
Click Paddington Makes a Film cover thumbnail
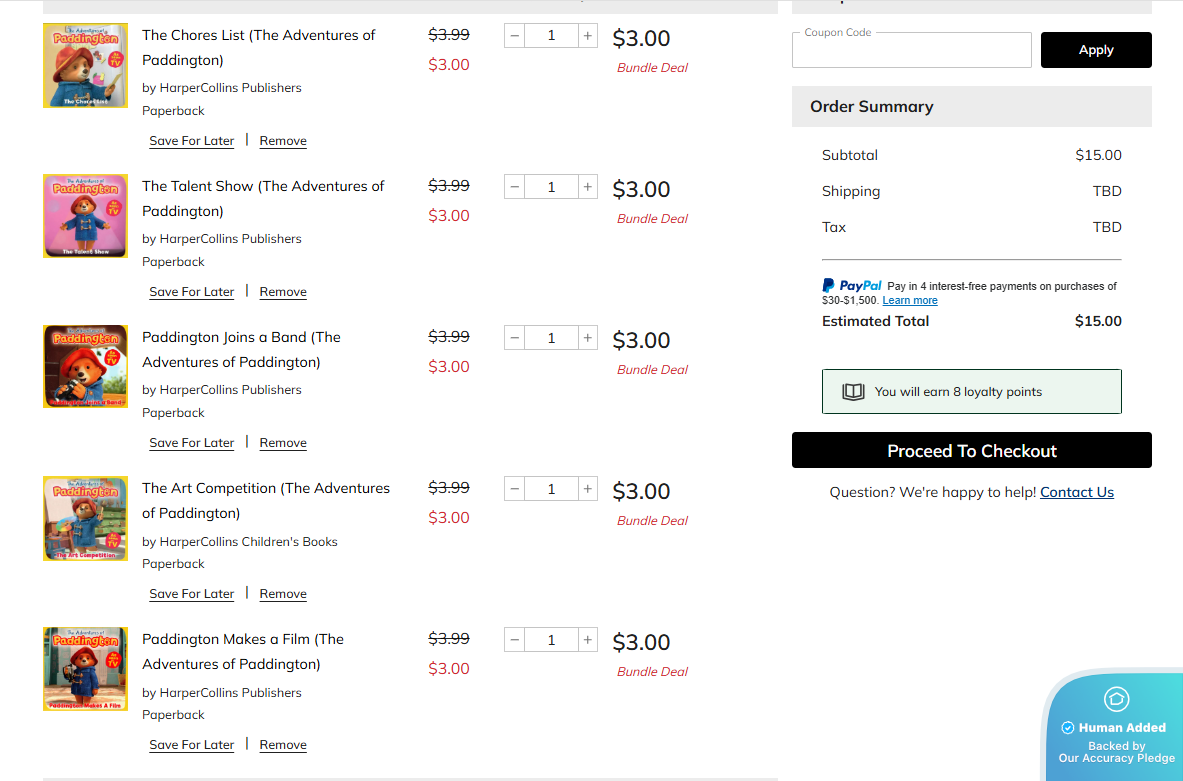[85, 669]
